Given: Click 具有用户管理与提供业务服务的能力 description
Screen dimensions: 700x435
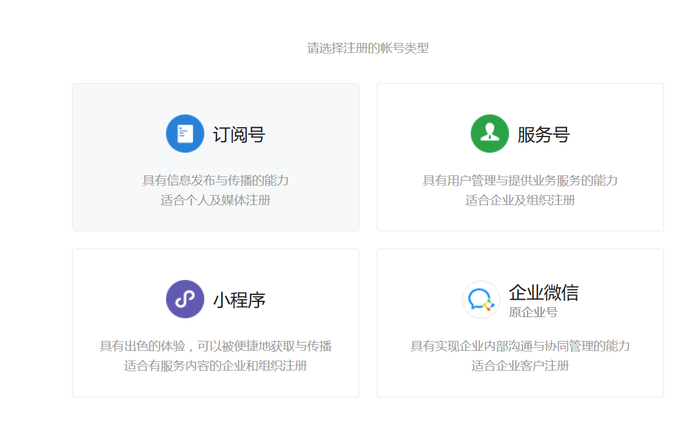Looking at the screenshot, I should click(x=520, y=180).
